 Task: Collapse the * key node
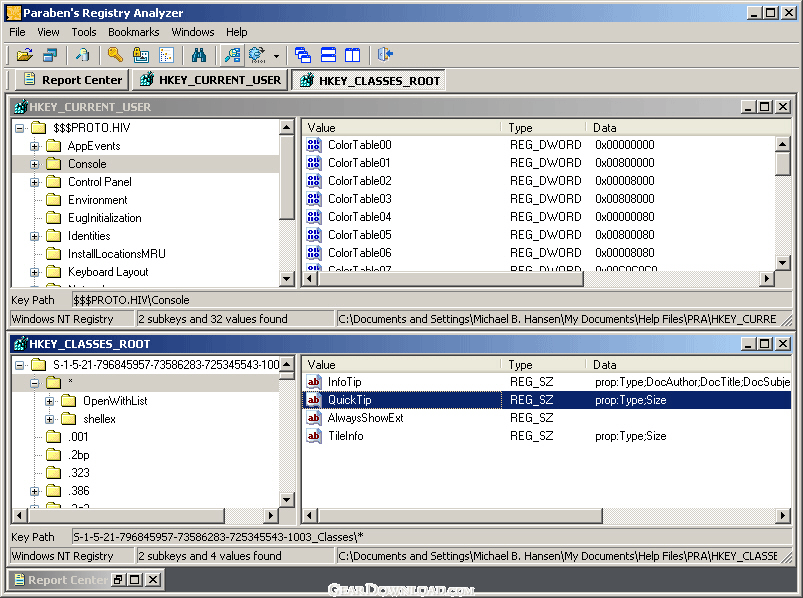click(34, 383)
